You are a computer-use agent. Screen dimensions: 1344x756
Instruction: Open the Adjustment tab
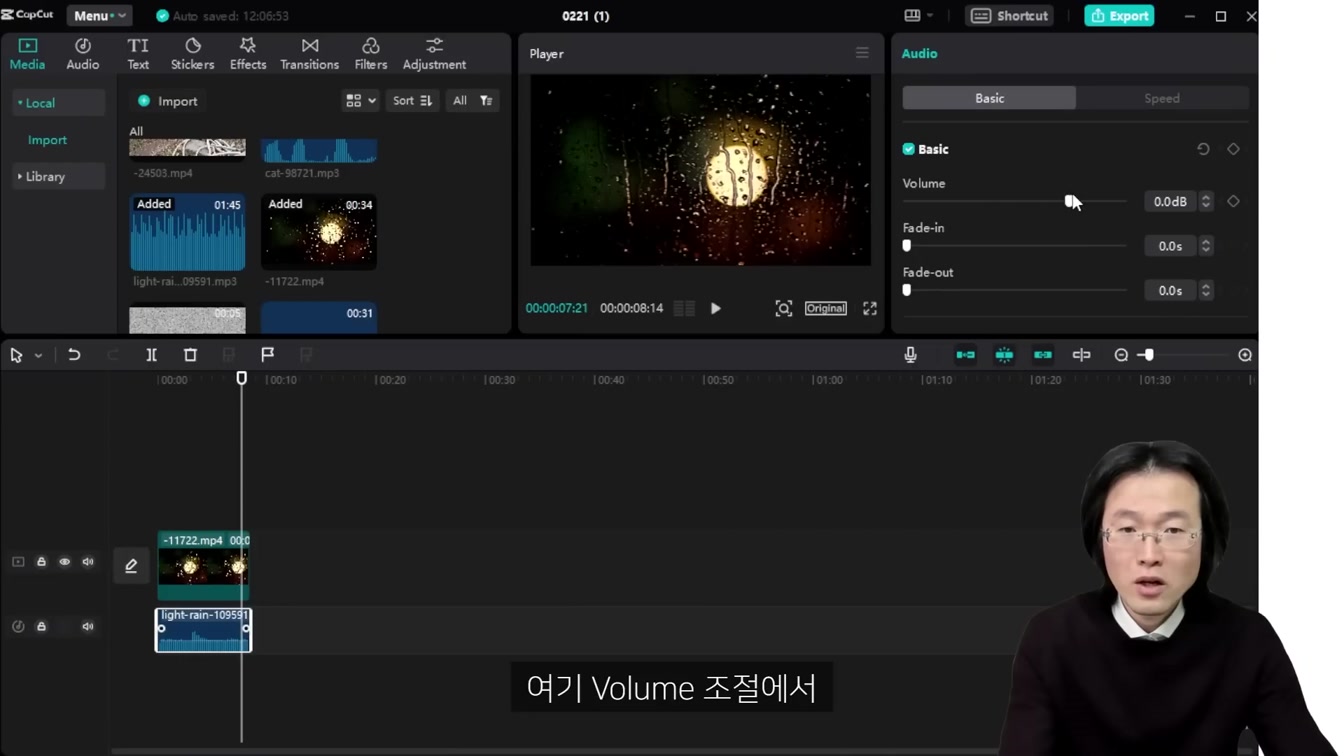pos(434,54)
